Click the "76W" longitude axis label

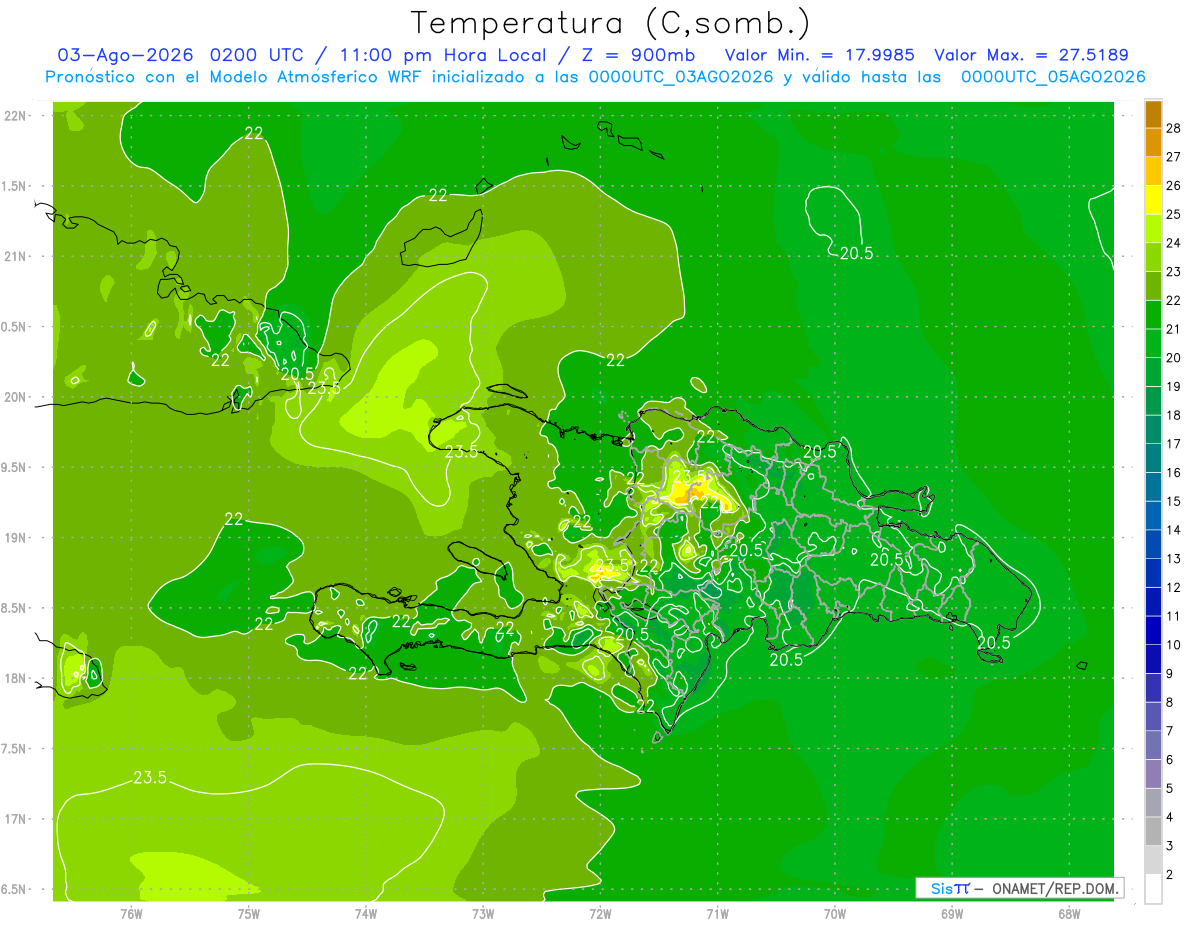[x=131, y=912]
